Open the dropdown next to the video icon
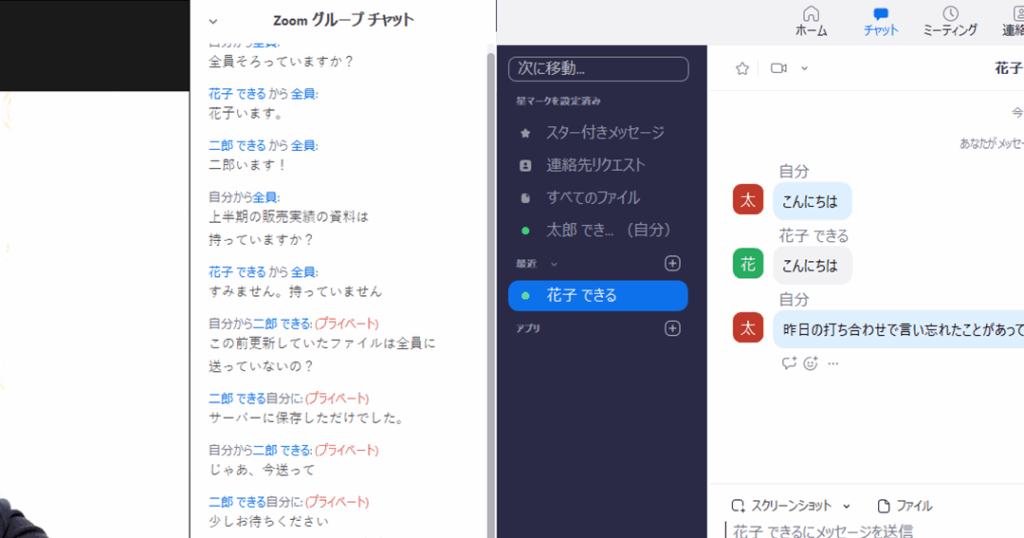This screenshot has width=1024, height=538. coord(804,69)
